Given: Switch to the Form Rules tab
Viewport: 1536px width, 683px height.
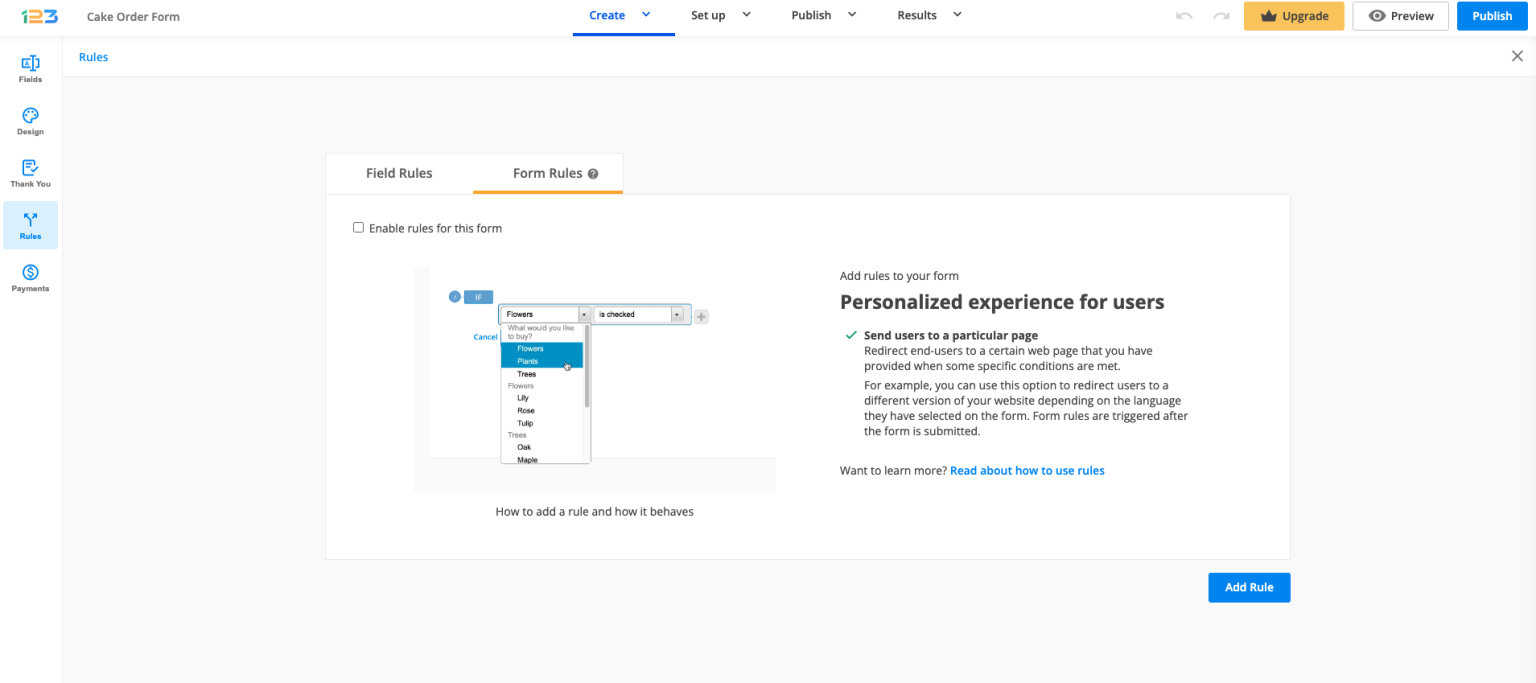Looking at the screenshot, I should [x=548, y=173].
